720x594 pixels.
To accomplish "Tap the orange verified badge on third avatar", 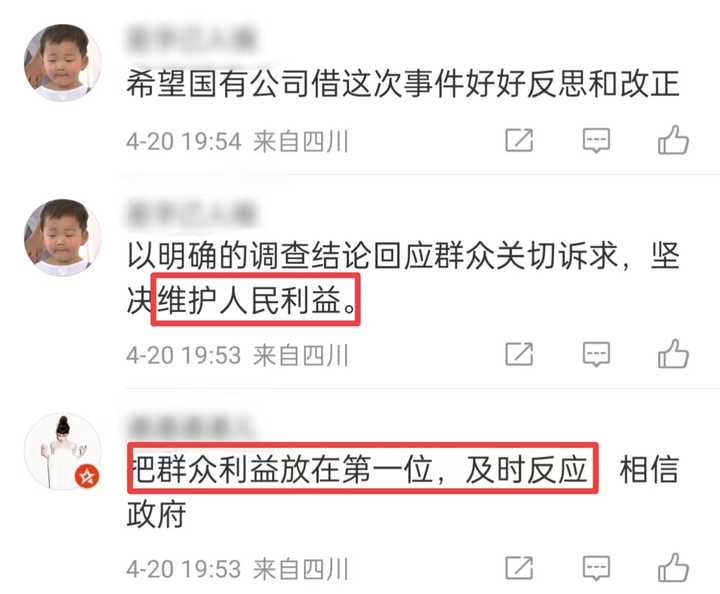I will pos(87,476).
